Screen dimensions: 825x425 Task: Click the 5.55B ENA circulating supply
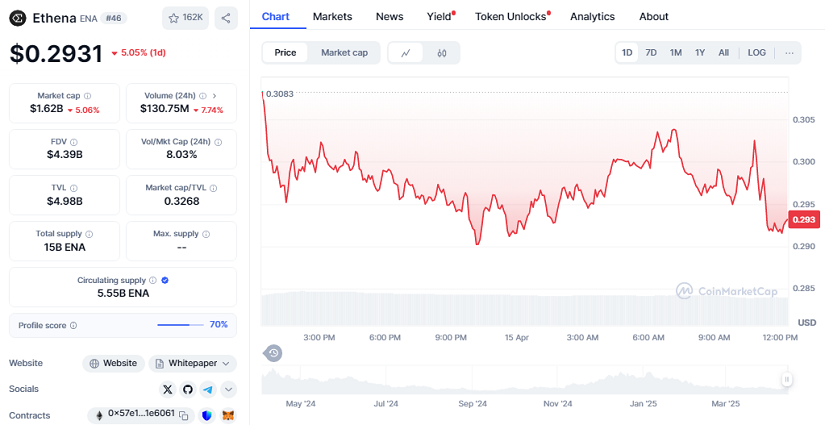(x=123, y=294)
